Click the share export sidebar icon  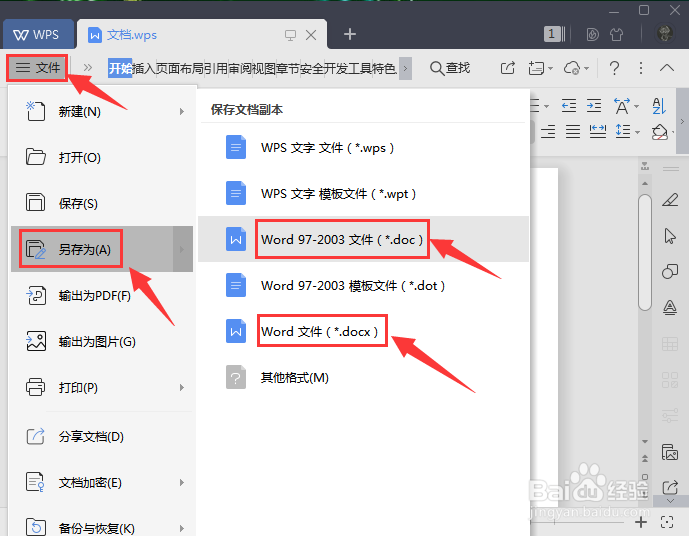670,487
